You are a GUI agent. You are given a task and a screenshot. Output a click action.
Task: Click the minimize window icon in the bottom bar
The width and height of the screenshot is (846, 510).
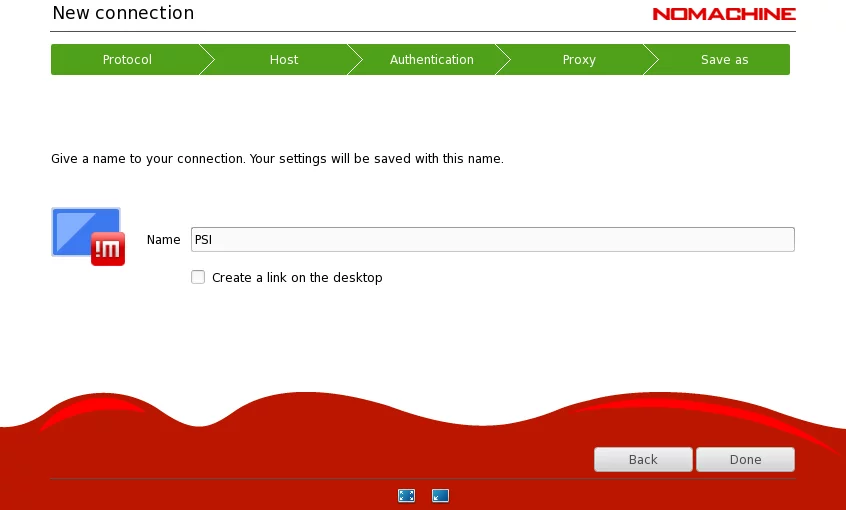coord(440,495)
